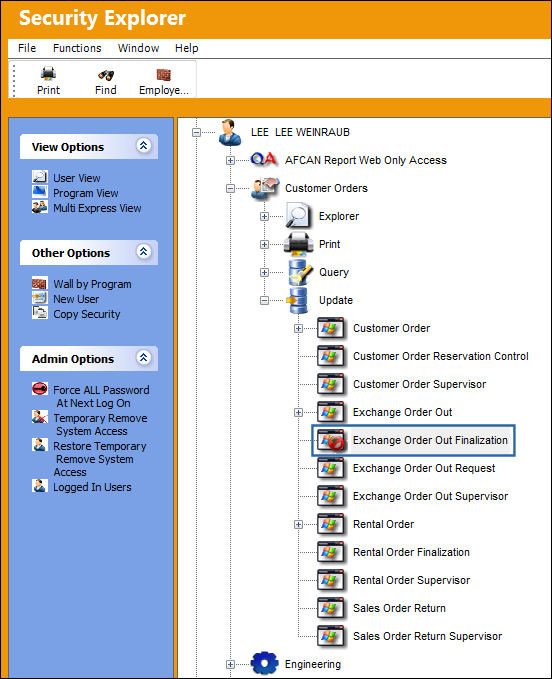The image size is (552, 679).
Task: Click the Engineering gear icon
Action: click(264, 663)
